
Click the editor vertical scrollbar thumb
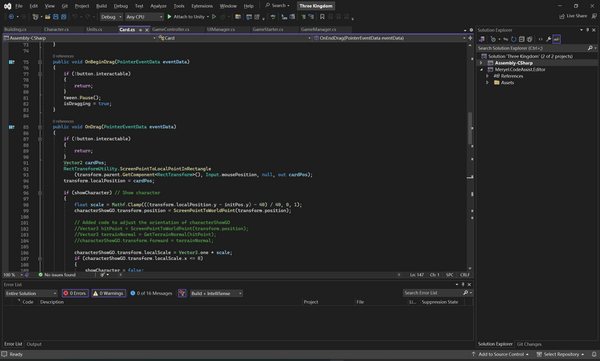click(x=470, y=128)
